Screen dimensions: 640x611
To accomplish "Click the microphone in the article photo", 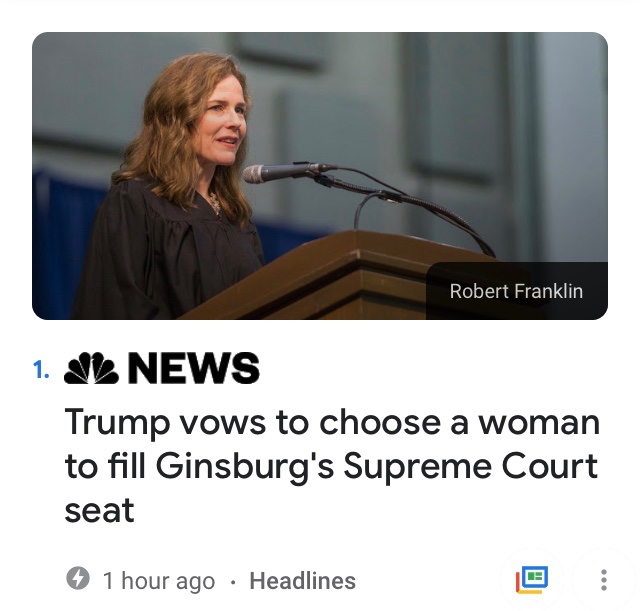I will pos(285,172).
